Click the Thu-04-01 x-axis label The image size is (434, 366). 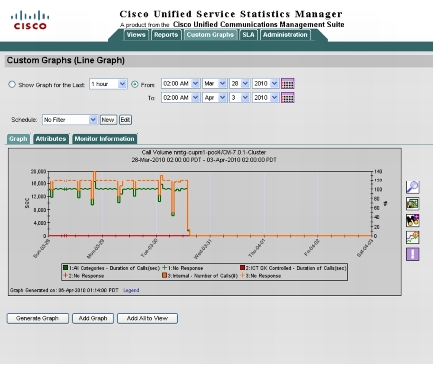[x=257, y=248]
